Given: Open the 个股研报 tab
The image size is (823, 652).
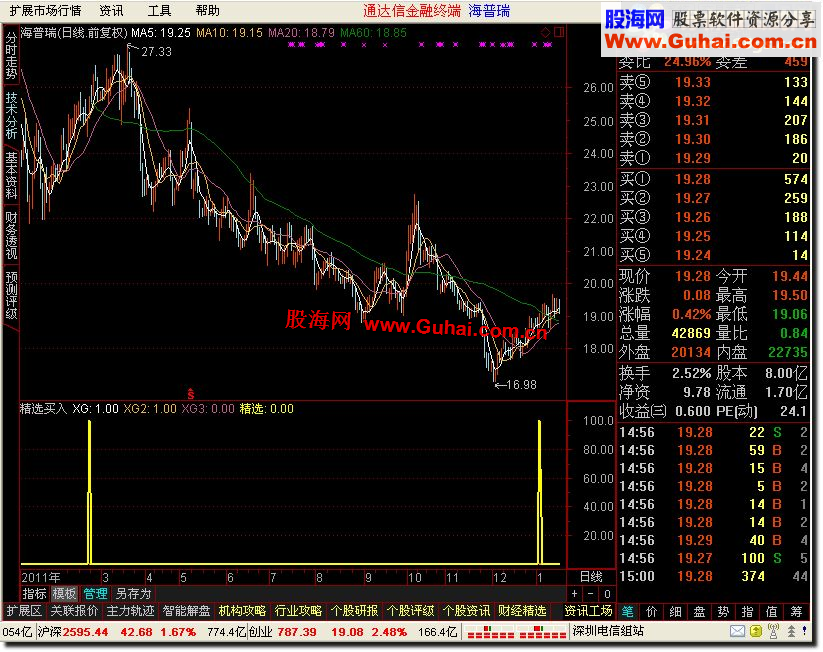Looking at the screenshot, I should [354, 611].
